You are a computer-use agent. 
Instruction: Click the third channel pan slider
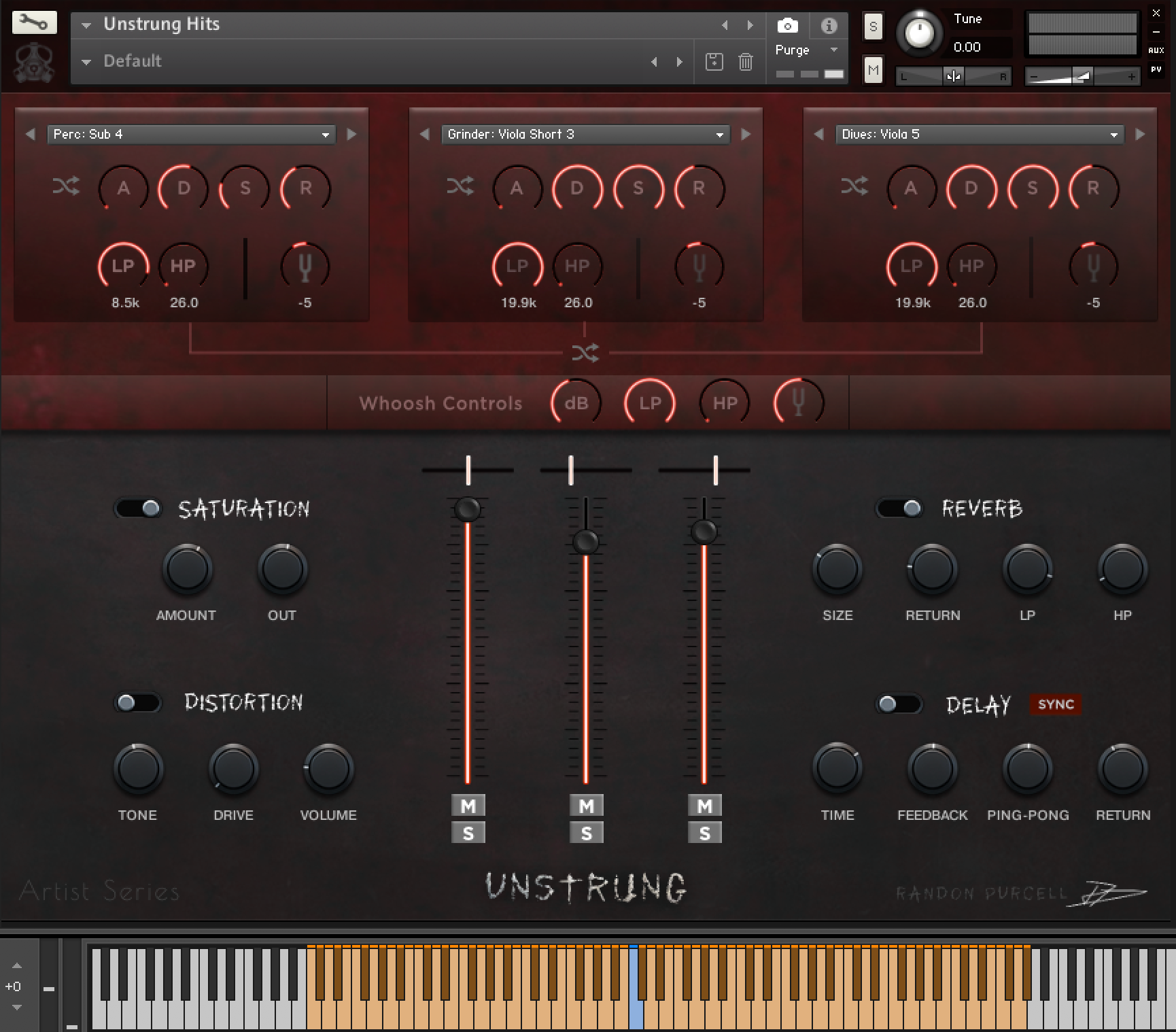coord(705,470)
